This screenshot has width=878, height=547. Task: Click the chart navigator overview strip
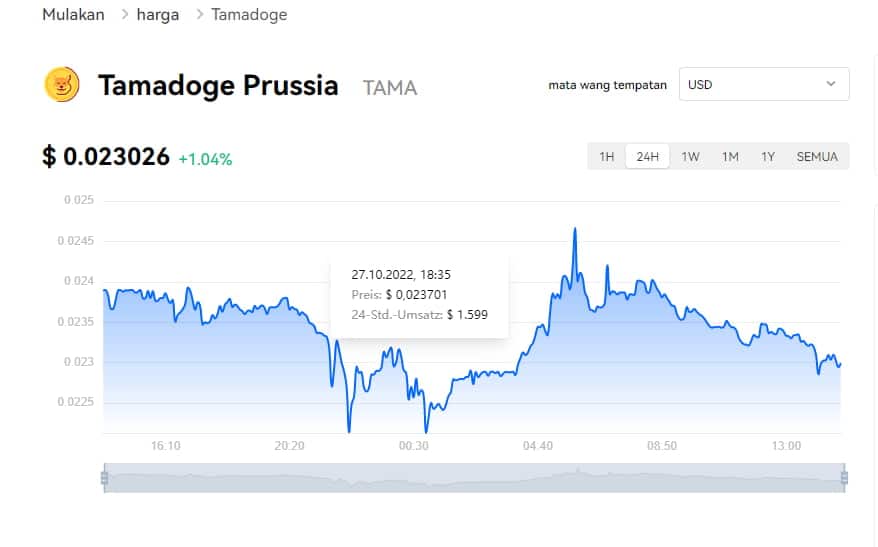[474, 478]
